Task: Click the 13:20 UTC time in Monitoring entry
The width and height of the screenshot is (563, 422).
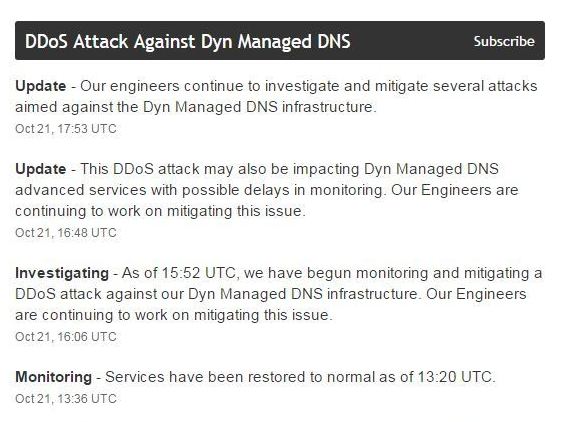Action: (456, 377)
